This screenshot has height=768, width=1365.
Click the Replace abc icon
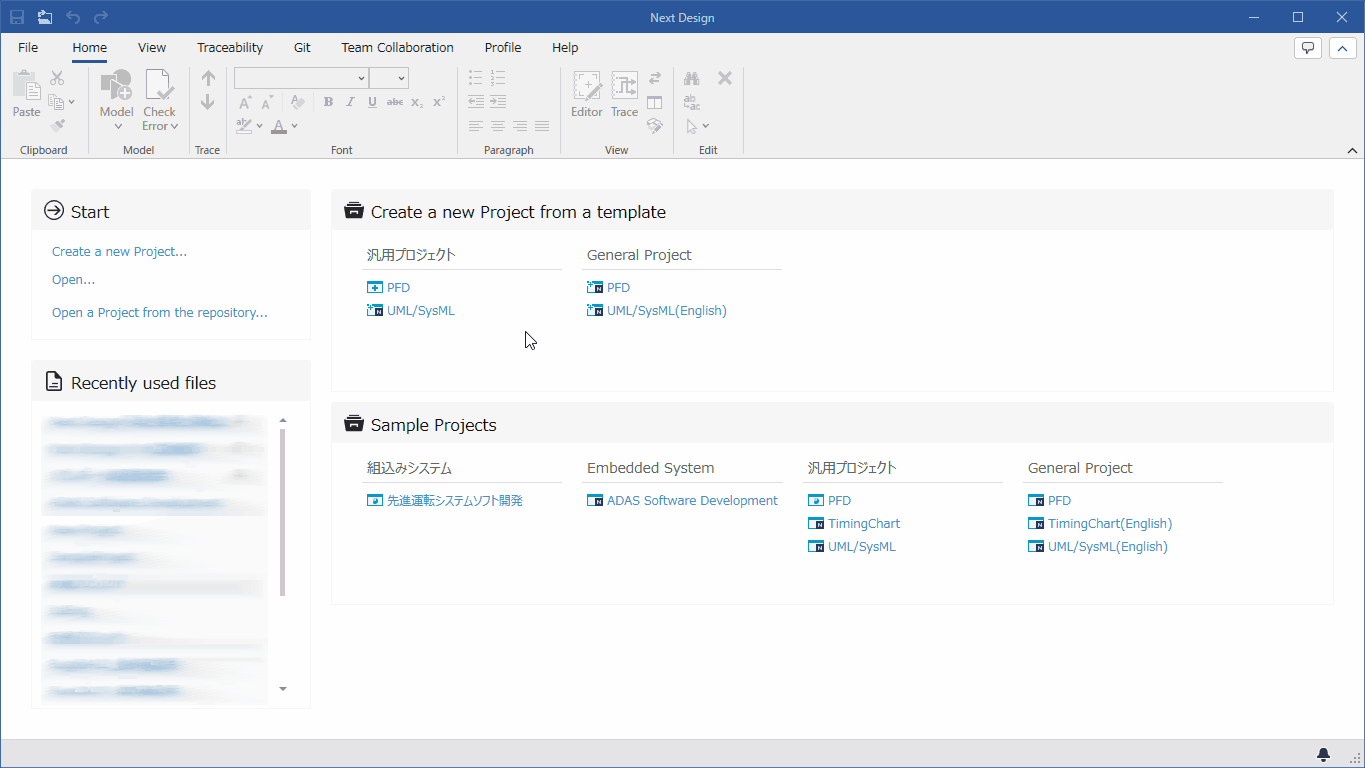[691, 102]
